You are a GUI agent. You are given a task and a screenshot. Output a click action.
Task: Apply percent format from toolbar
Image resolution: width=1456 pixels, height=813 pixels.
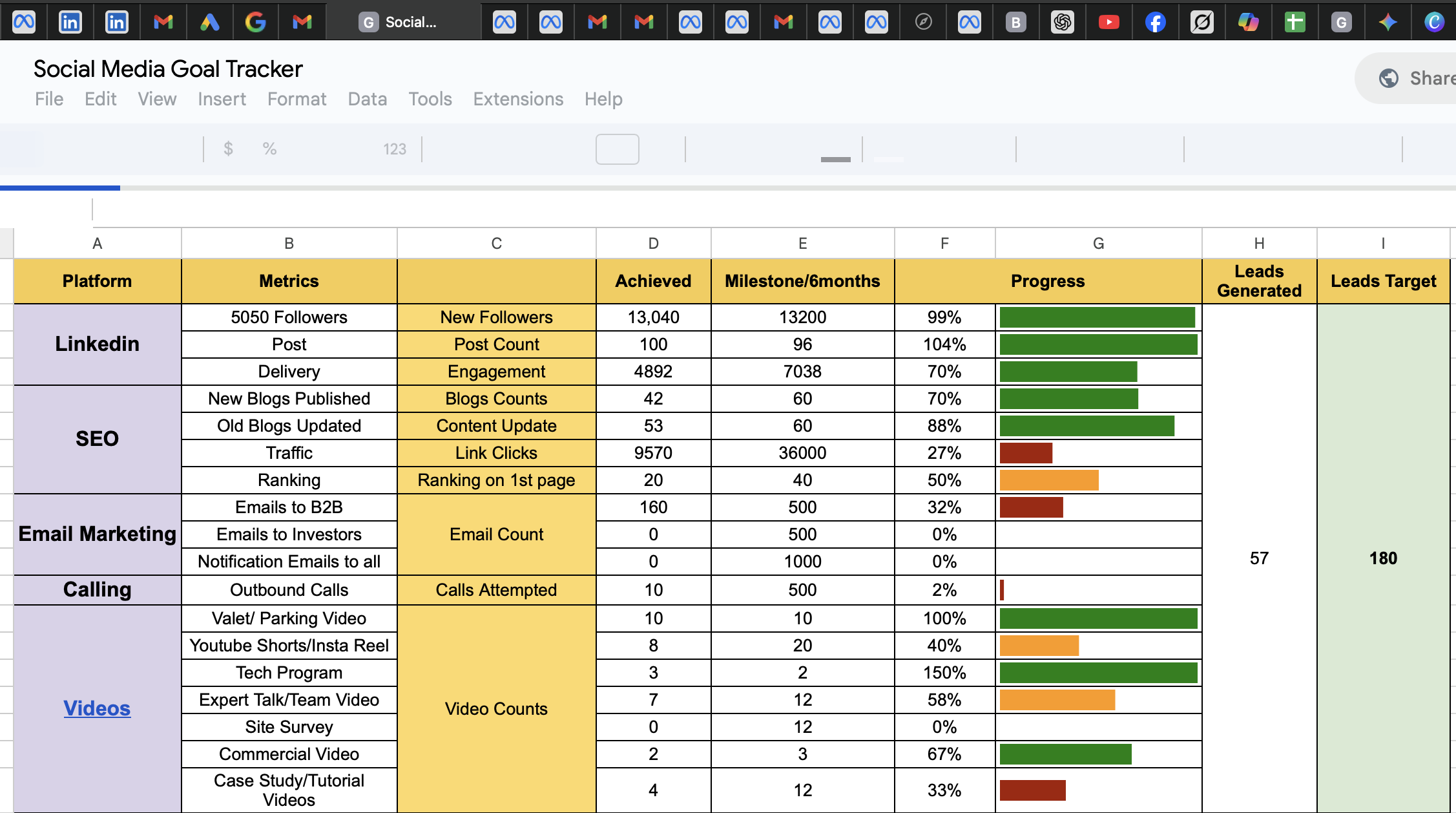point(269,149)
